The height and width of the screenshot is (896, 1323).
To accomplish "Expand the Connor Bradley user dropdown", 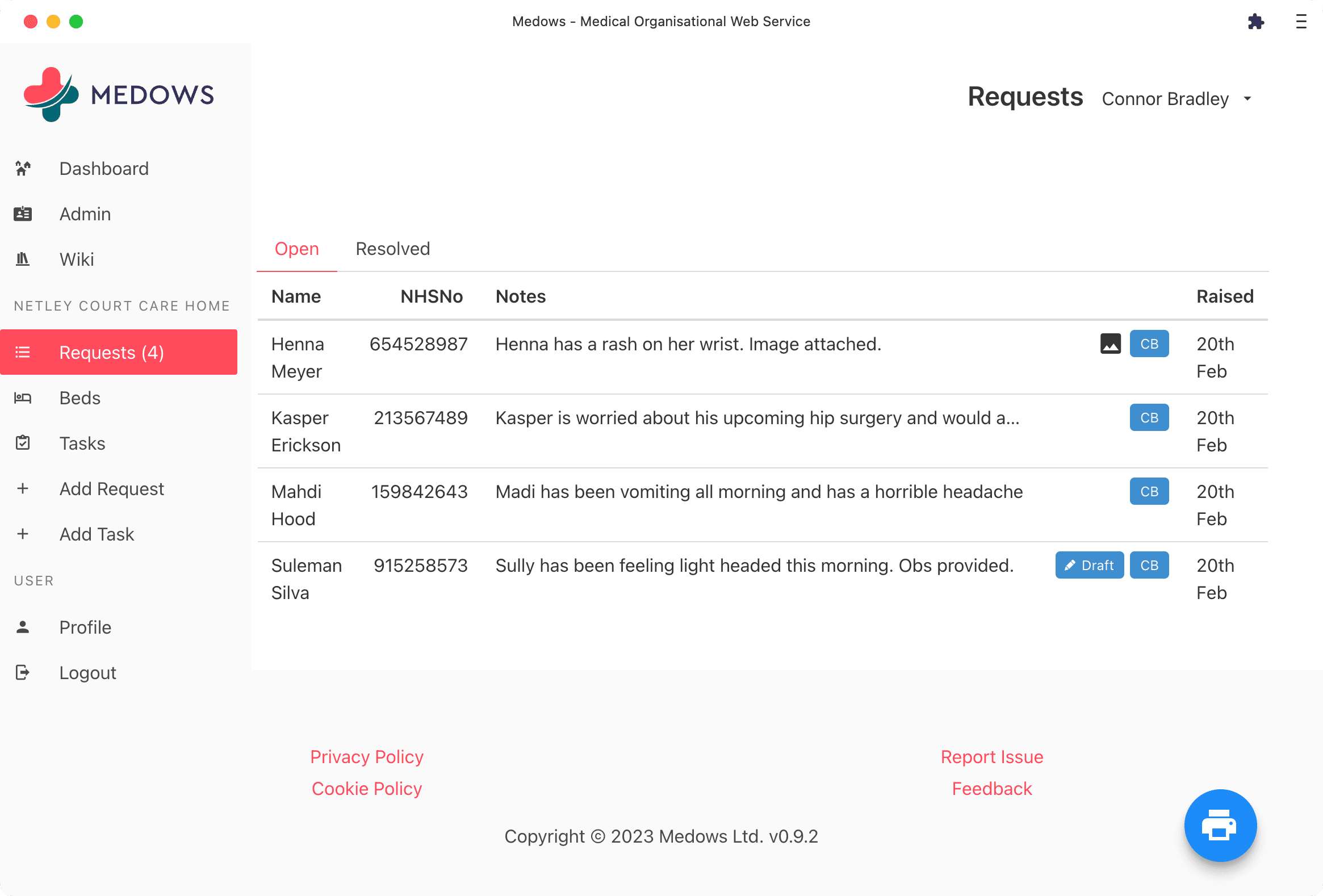I will tap(1248, 99).
